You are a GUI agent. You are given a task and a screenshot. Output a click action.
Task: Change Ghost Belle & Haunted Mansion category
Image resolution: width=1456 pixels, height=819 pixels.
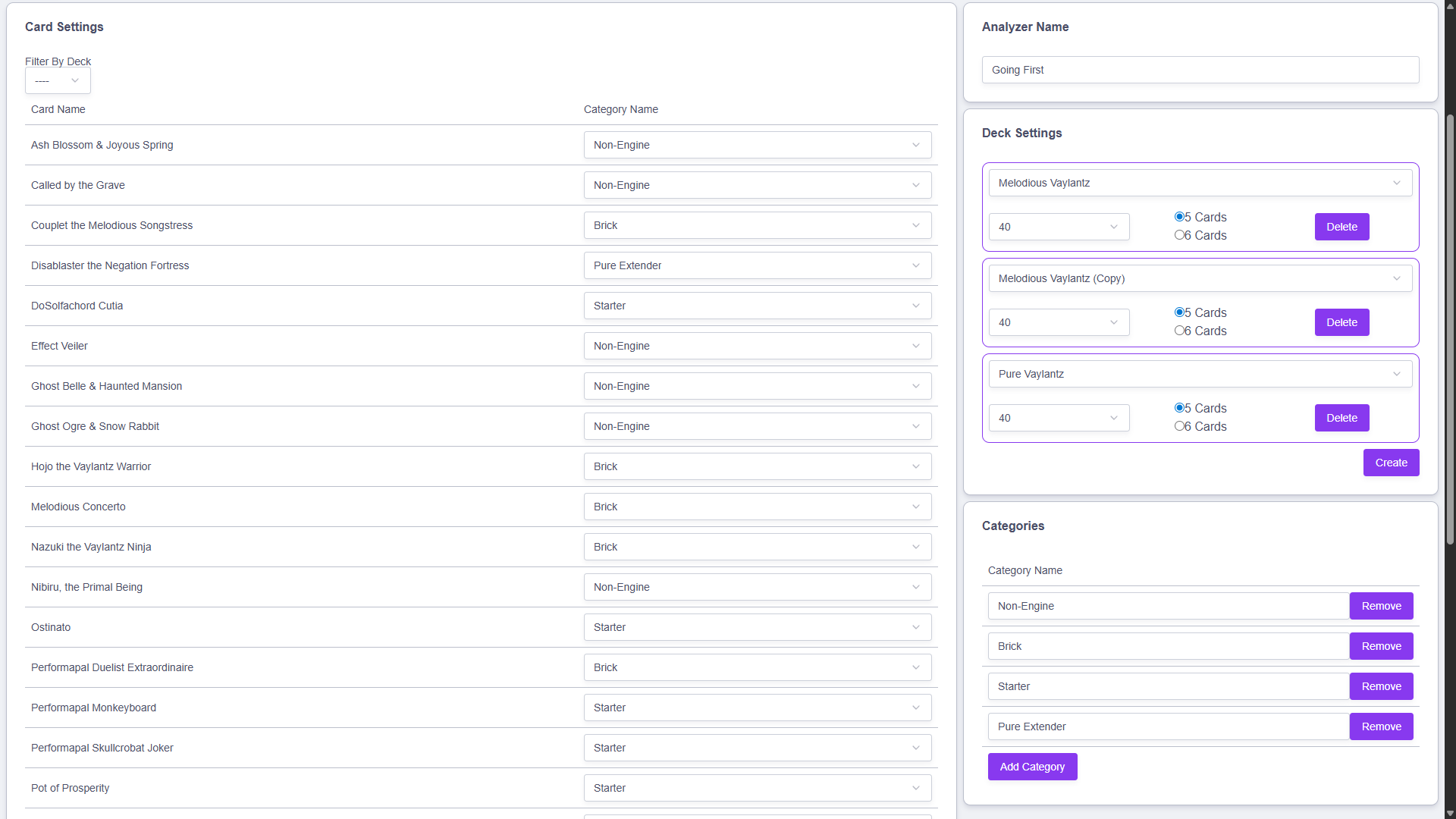pos(758,386)
